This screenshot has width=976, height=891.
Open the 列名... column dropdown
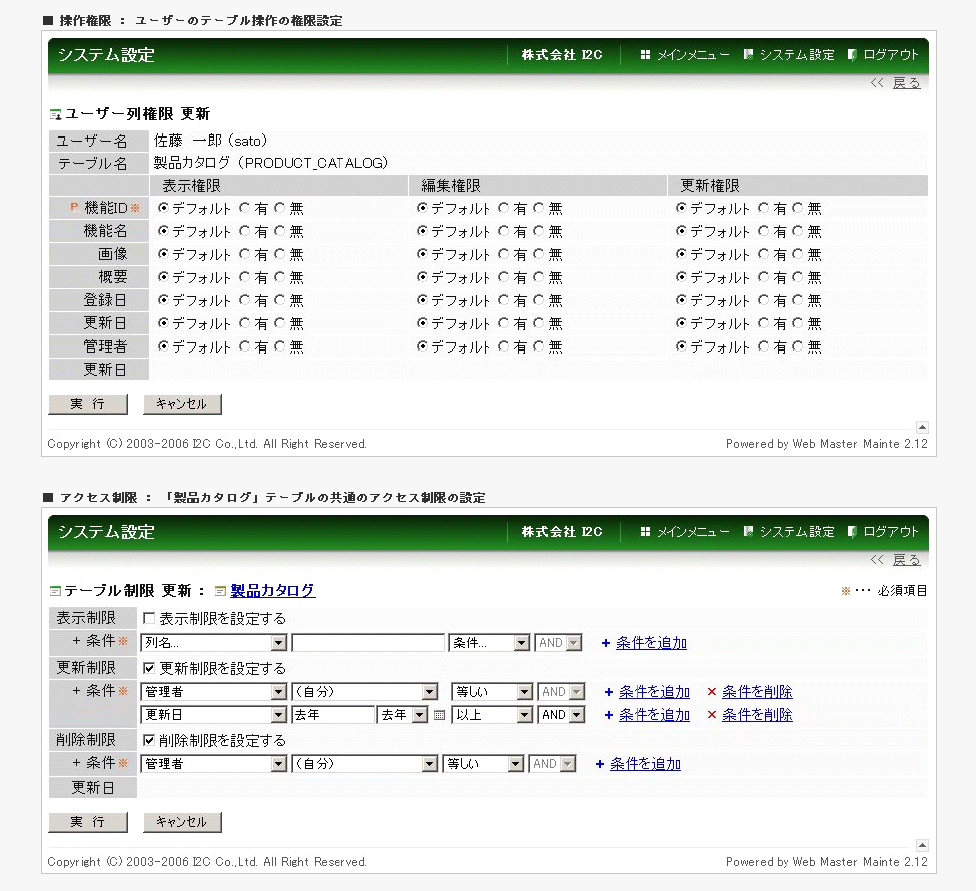[214, 643]
